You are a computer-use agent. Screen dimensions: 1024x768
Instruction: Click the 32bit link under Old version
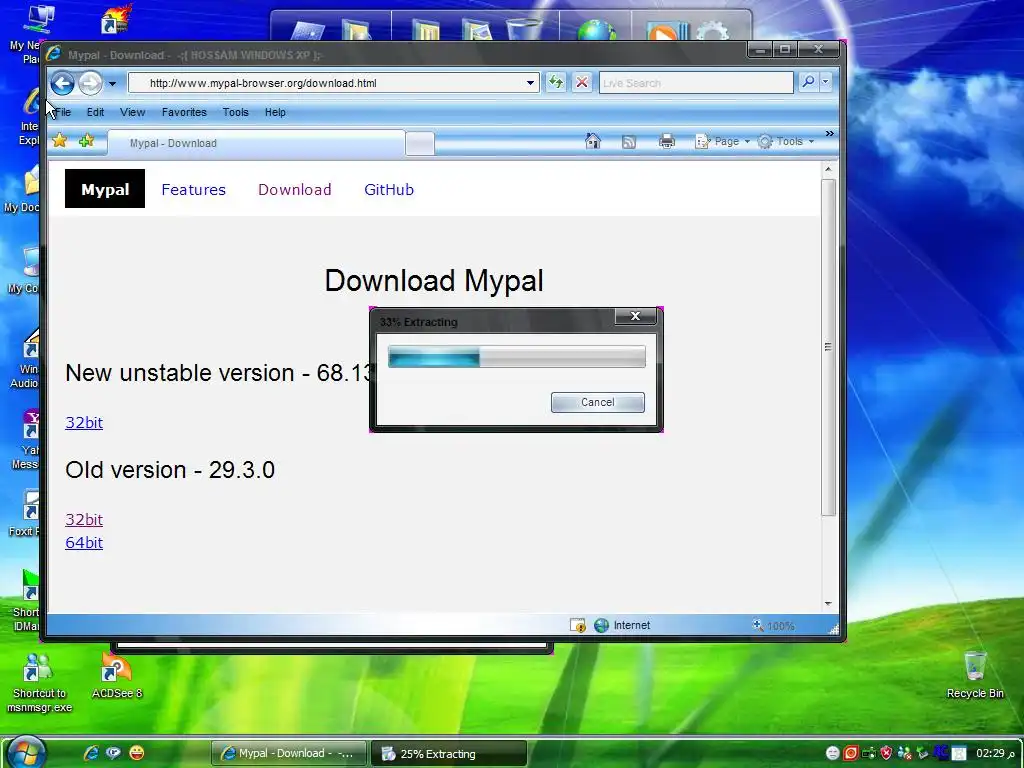click(84, 520)
